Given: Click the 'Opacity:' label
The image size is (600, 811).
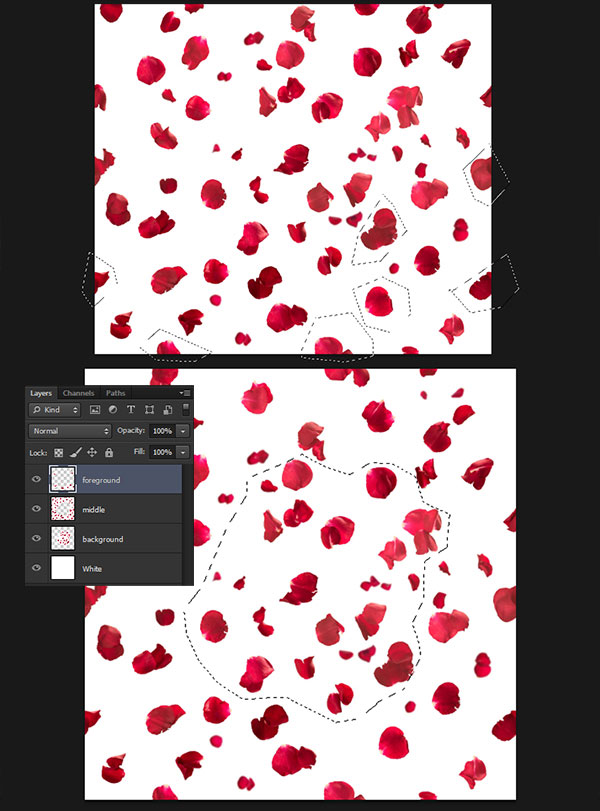Looking at the screenshot, I should click(131, 430).
